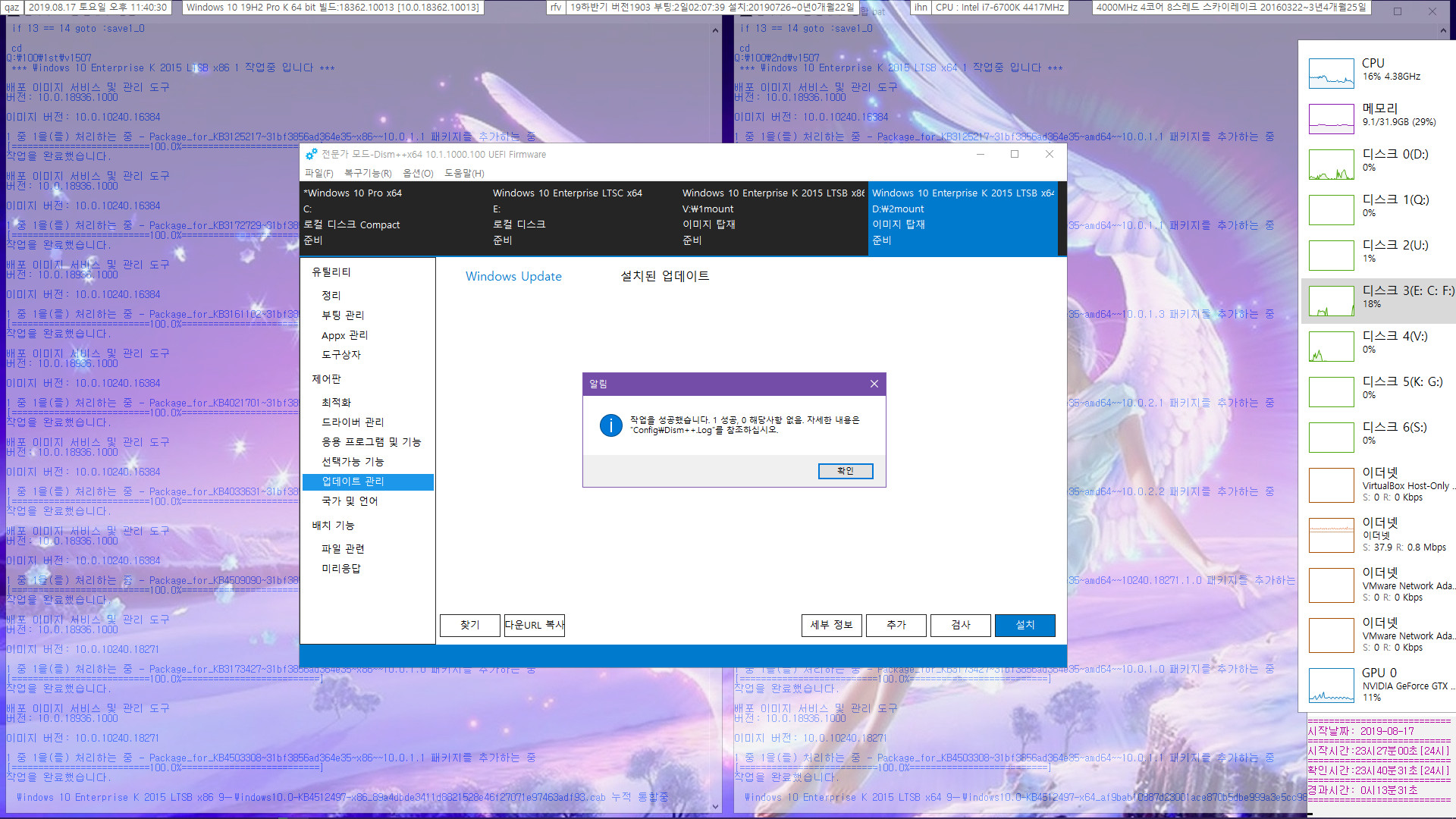
Task: Click the blue 설치 button
Action: pos(1025,625)
